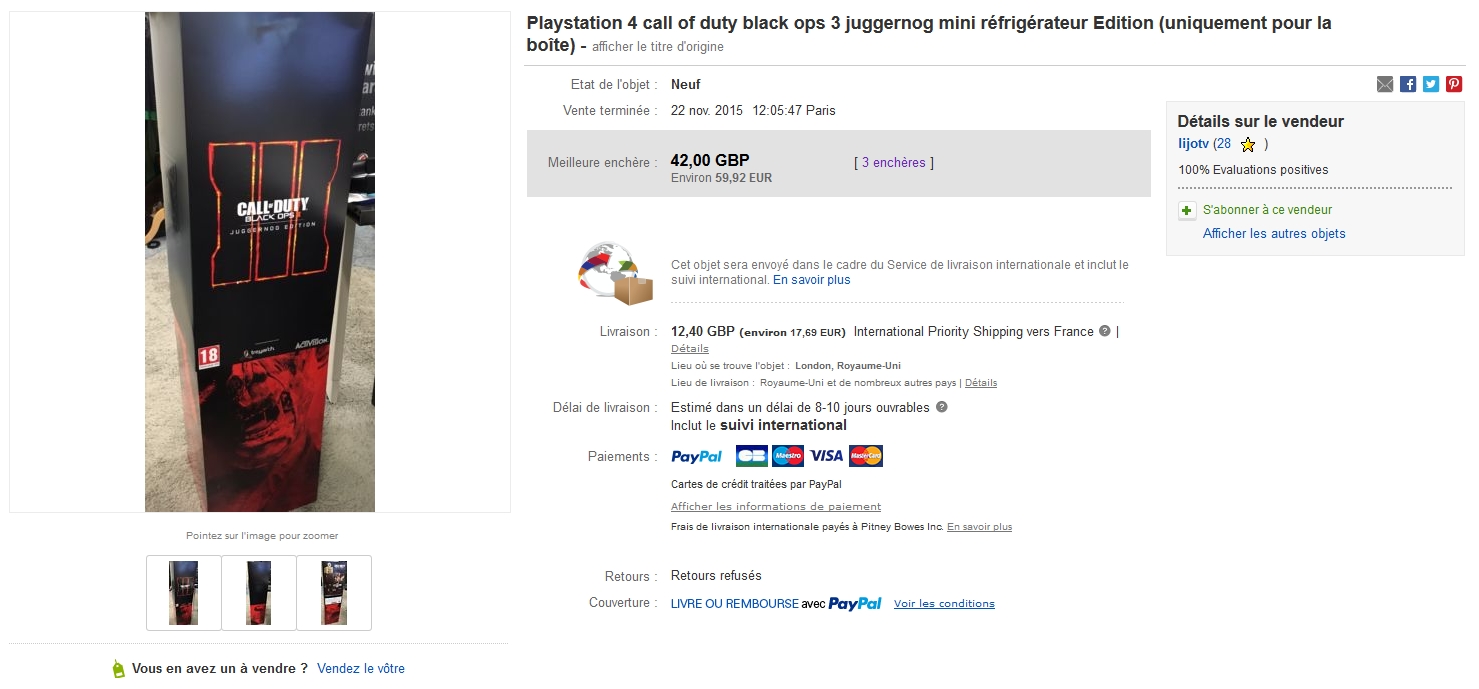The height and width of the screenshot is (689, 1479).
Task: Open the "3 enchères" bid history
Action: pos(893,162)
